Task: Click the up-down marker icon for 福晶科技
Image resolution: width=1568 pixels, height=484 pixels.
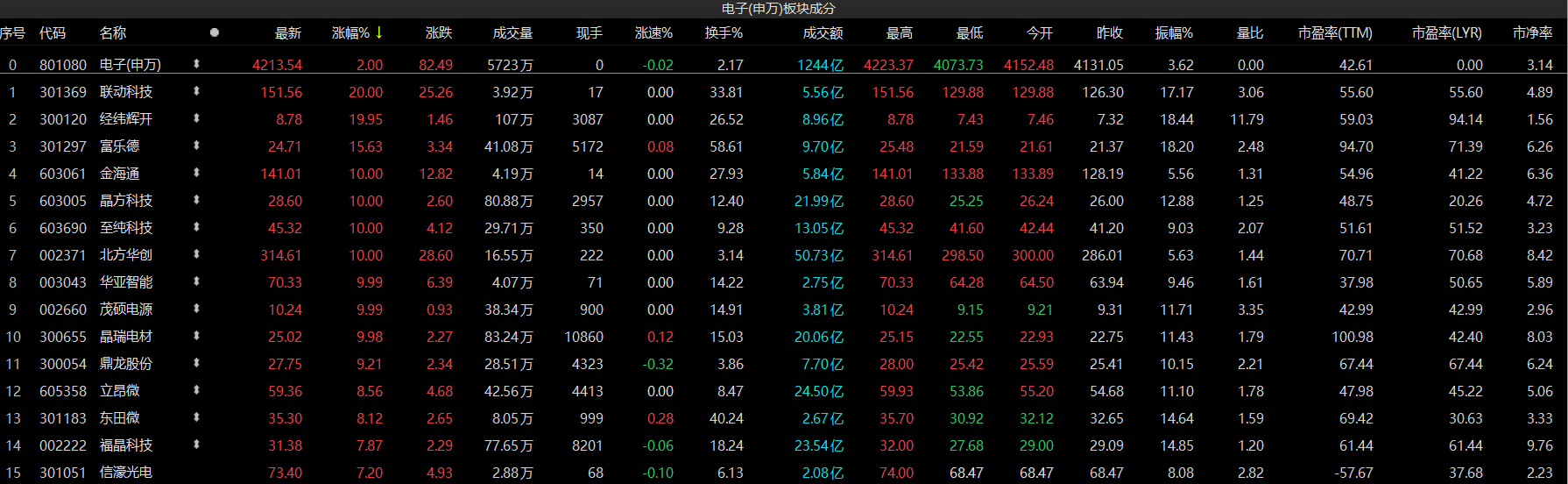Action: (x=196, y=445)
